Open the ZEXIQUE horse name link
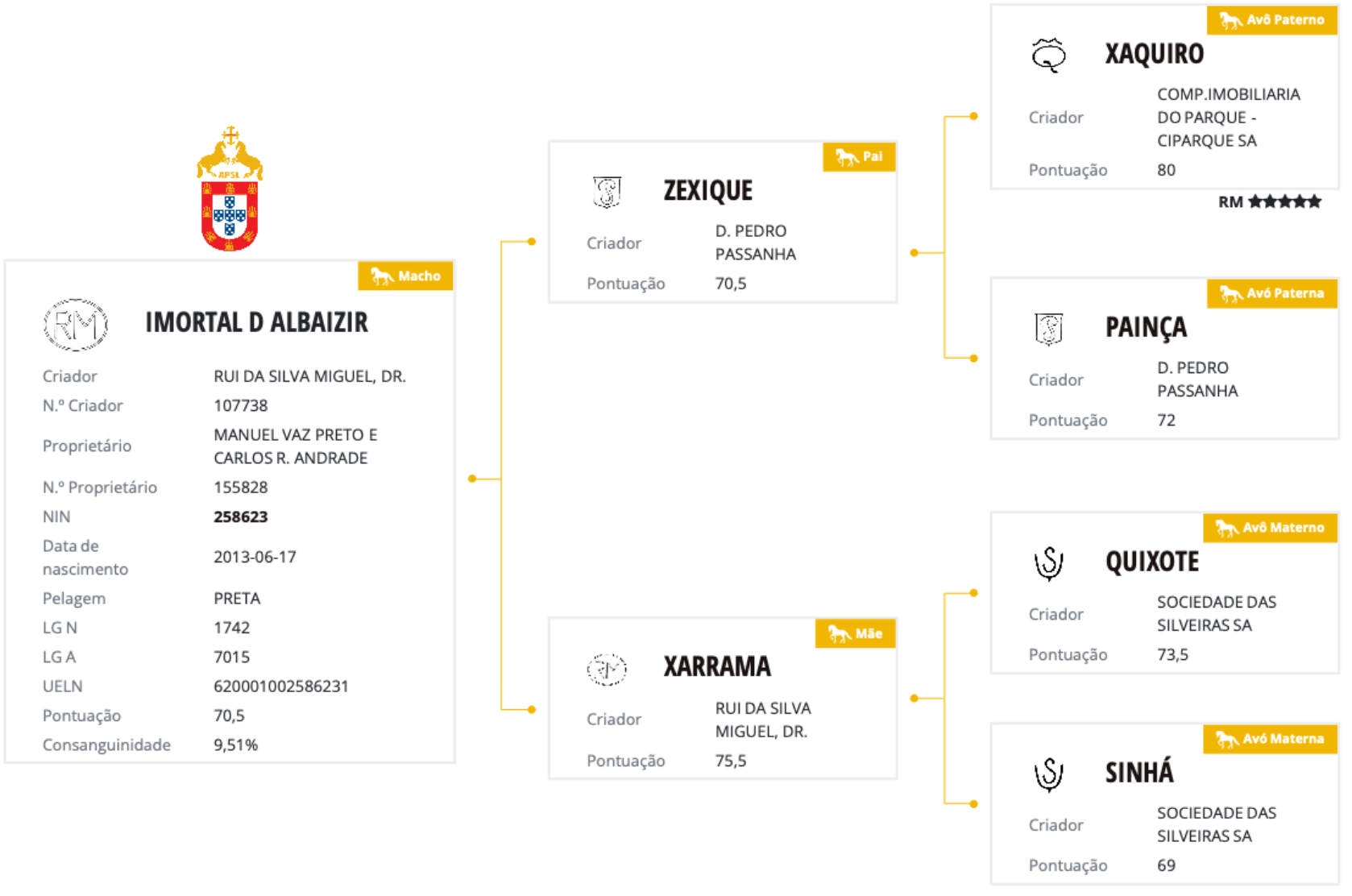The height and width of the screenshot is (896, 1352). (707, 191)
